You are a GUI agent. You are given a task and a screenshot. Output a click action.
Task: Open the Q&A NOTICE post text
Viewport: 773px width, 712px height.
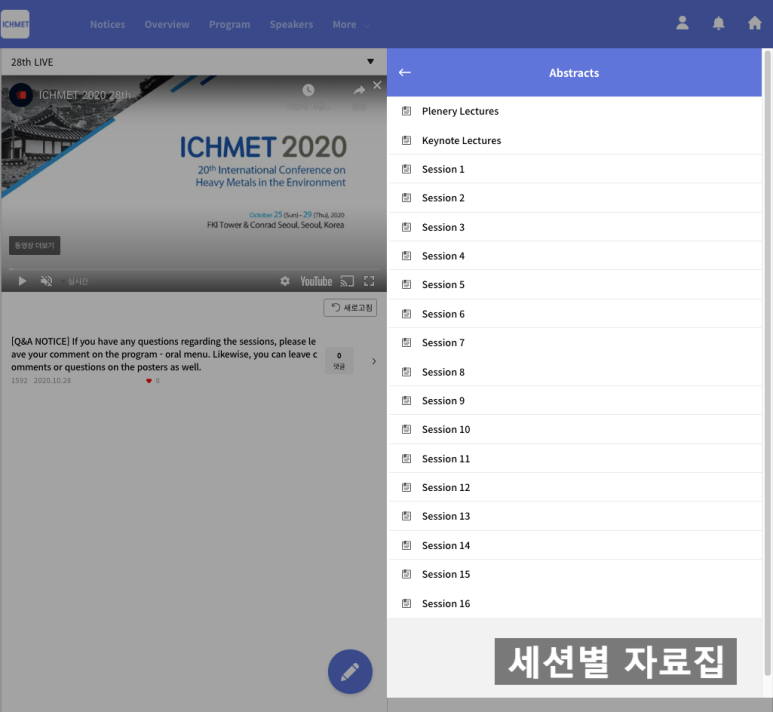point(164,354)
